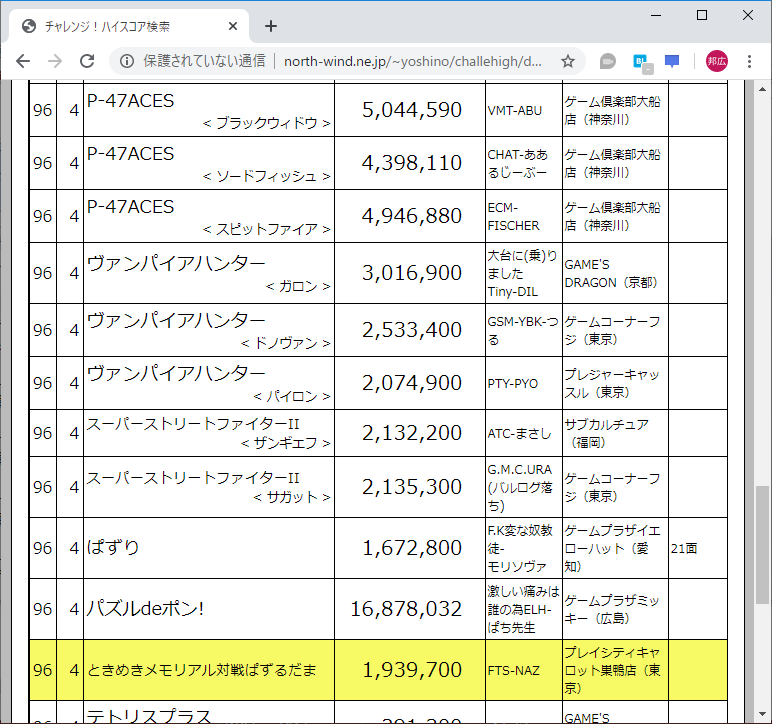Open the blue extension icon with a badge
Viewport: 772px width, 724px height.
point(642,63)
